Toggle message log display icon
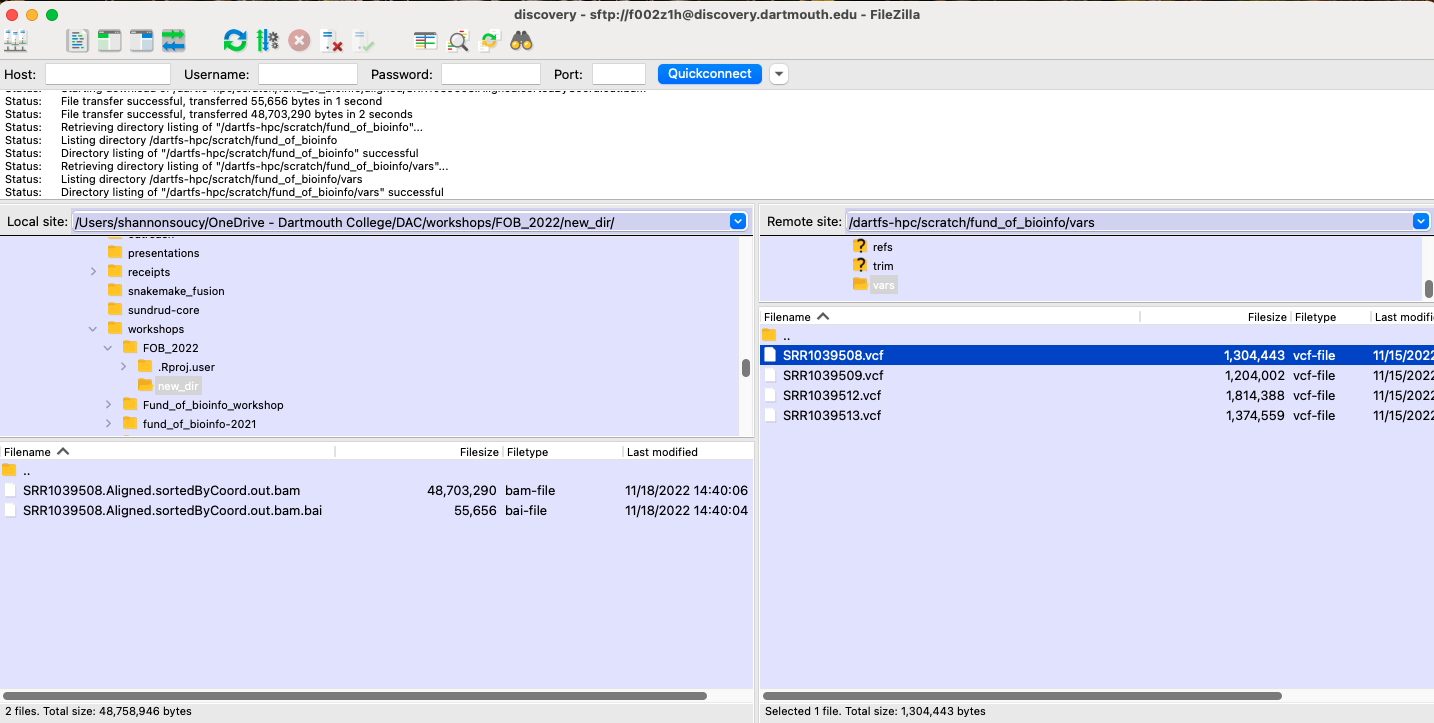The height and width of the screenshot is (723, 1434). coord(78,41)
